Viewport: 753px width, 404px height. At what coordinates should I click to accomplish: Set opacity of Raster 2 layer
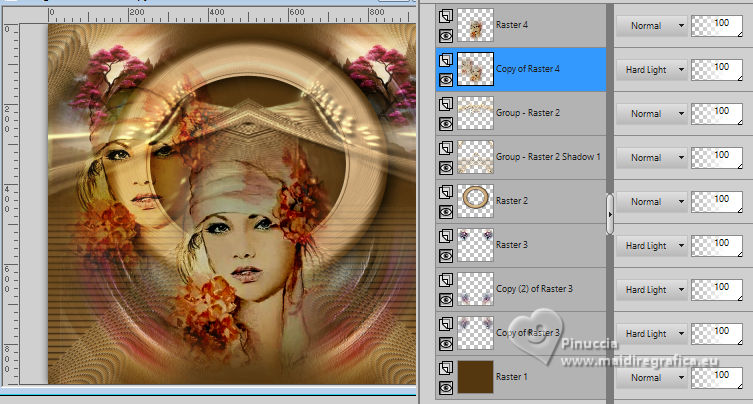717,202
